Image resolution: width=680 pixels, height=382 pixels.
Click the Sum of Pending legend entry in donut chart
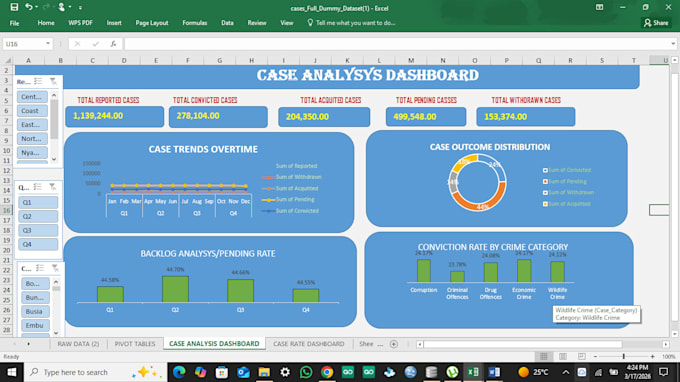coord(565,181)
